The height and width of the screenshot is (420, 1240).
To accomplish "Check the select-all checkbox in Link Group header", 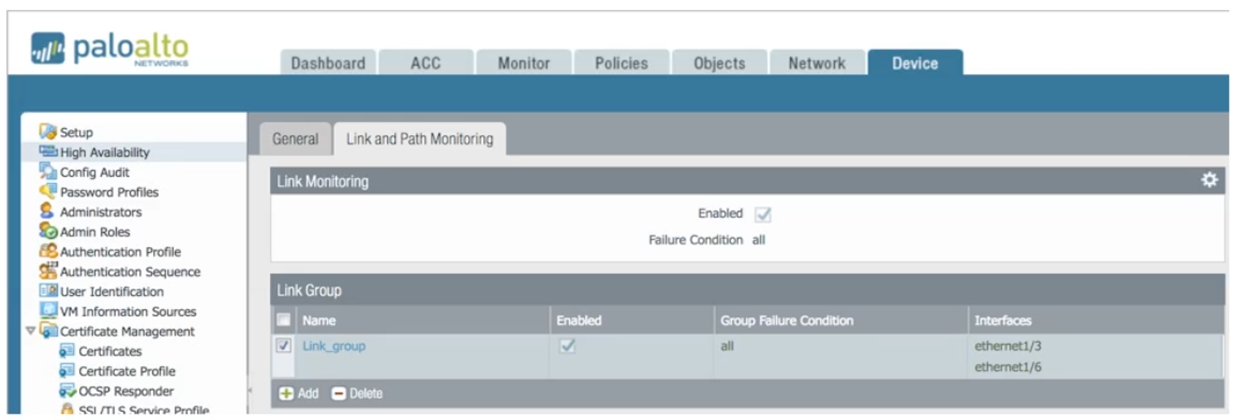I will coord(285,320).
